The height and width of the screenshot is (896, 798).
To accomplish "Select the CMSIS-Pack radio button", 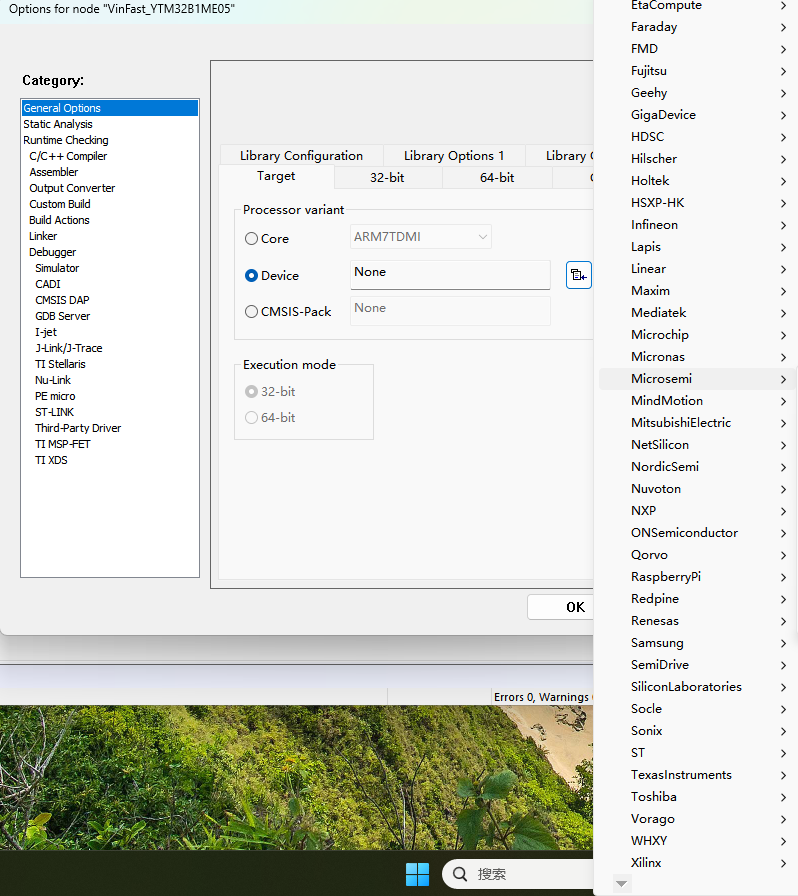I will (251, 311).
